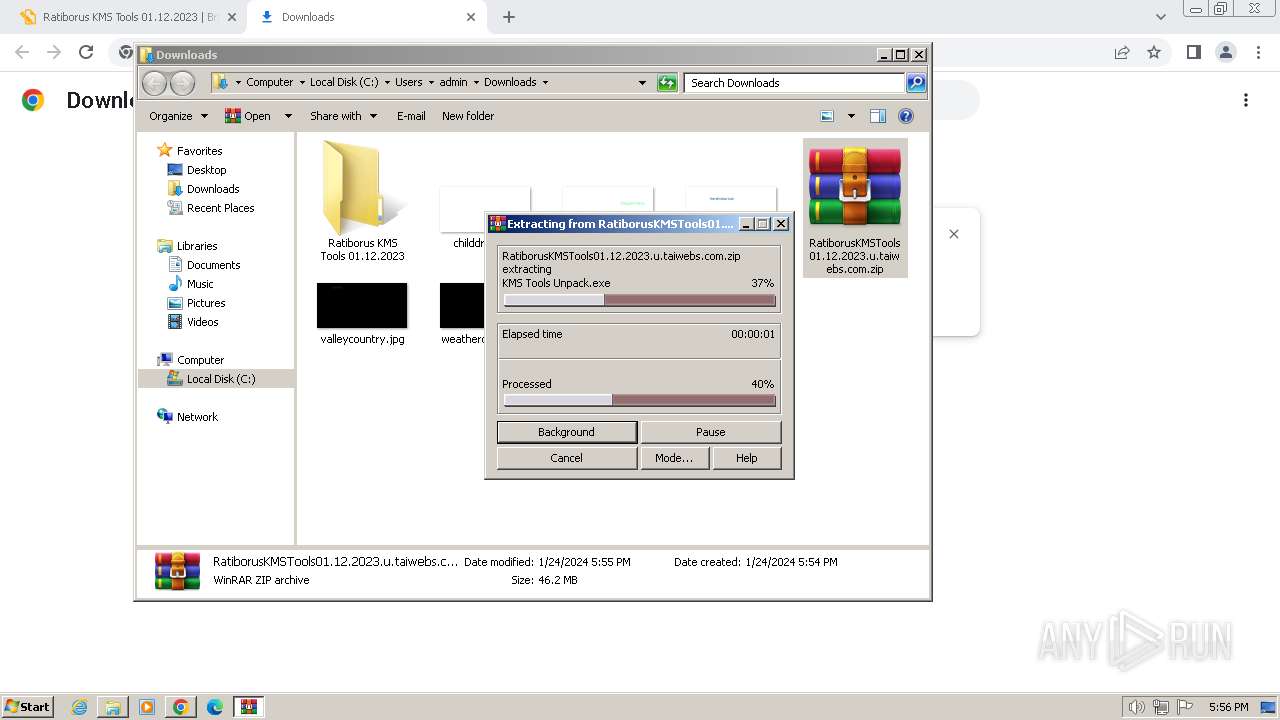Click the Local Disk (C:) breadcrumb

click(344, 82)
